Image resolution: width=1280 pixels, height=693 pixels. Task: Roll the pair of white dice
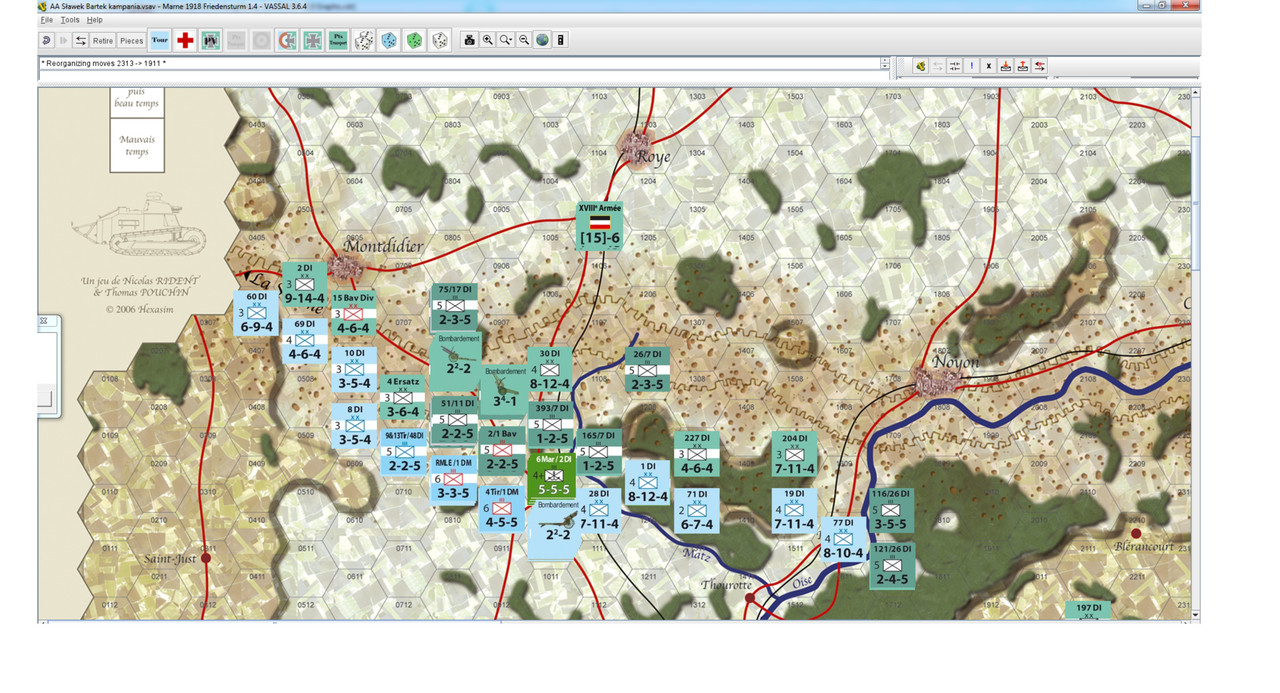[x=364, y=41]
